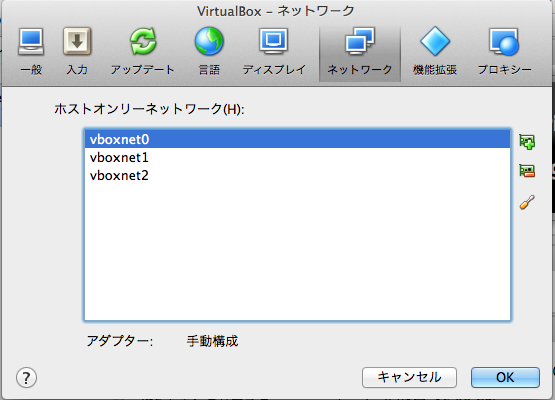Open the アップデート (Update) preferences tab
555x400 pixels.
click(143, 52)
